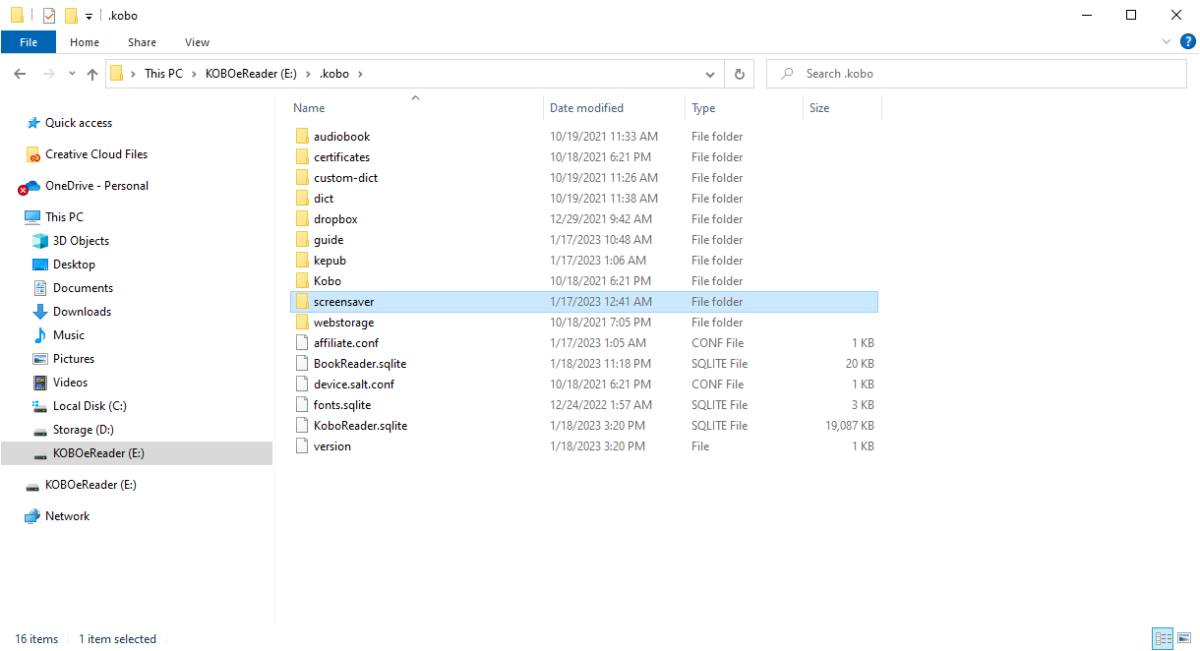Image resolution: width=1200 pixels, height=651 pixels.
Task: Select the custom-dict folder icon
Action: point(303,178)
